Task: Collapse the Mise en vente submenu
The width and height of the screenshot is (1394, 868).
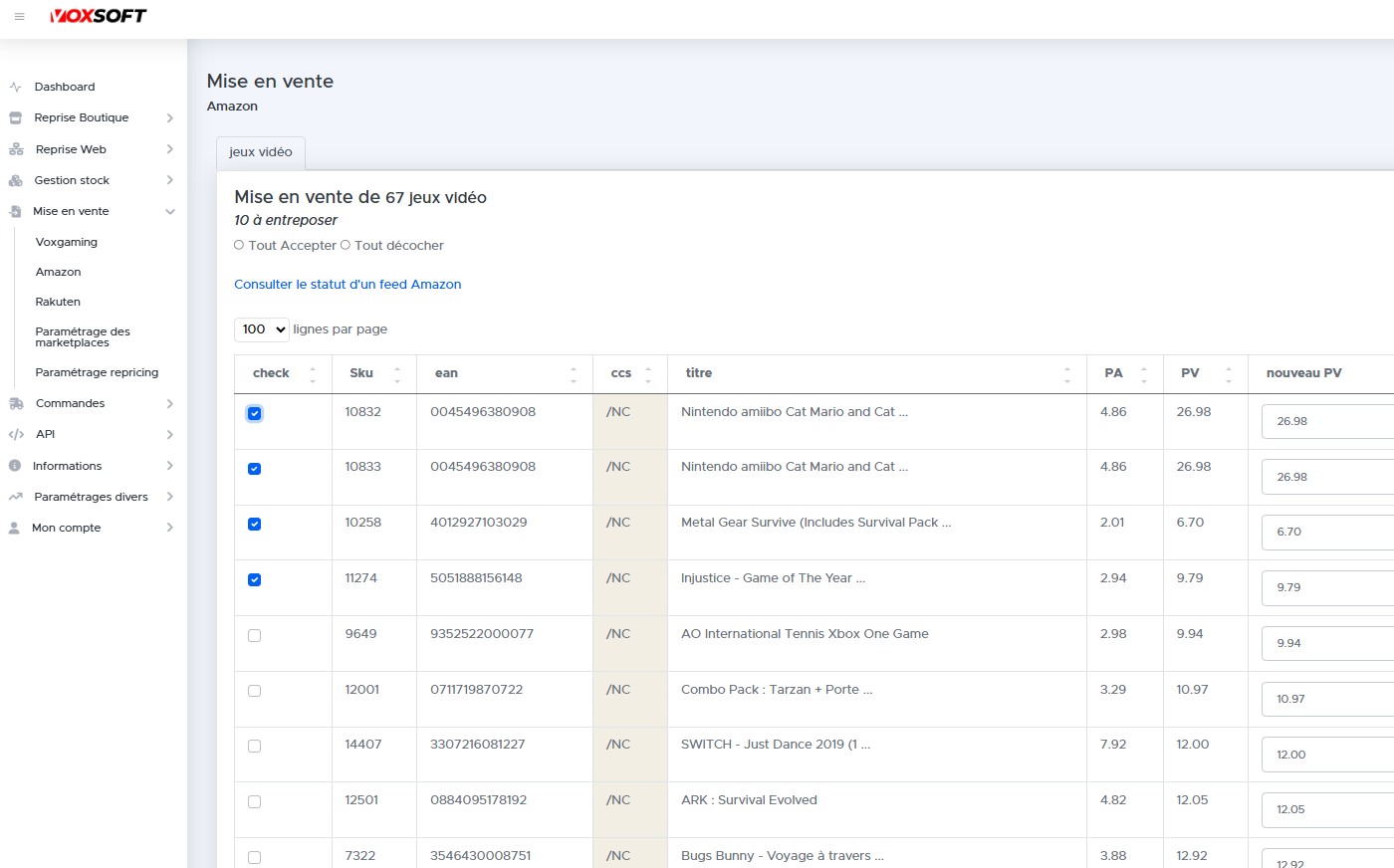Action: (169, 212)
